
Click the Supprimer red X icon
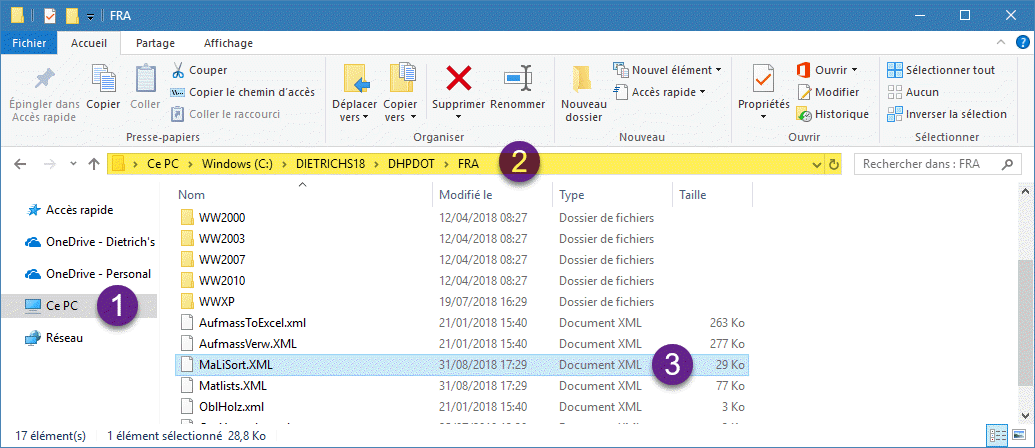[x=458, y=78]
